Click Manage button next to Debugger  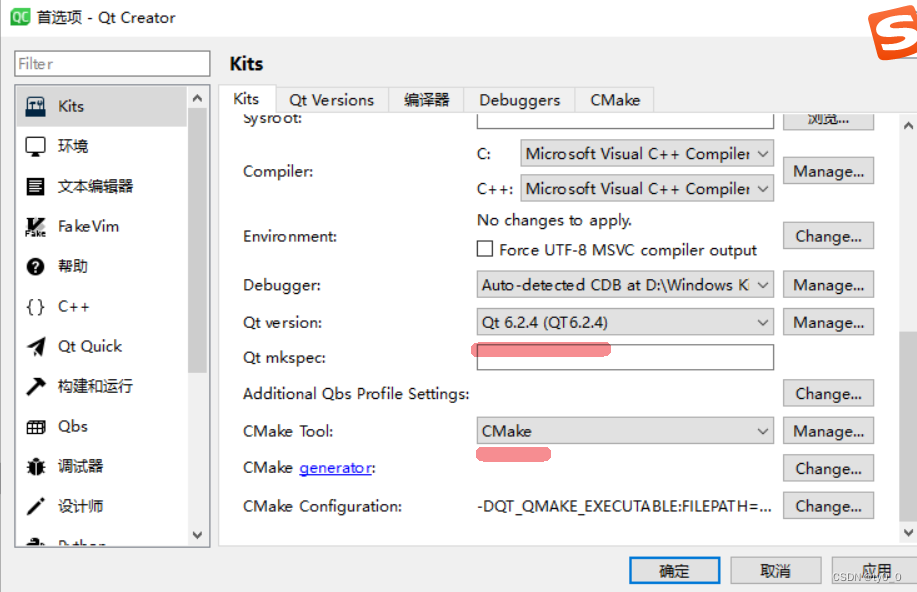[x=828, y=285]
